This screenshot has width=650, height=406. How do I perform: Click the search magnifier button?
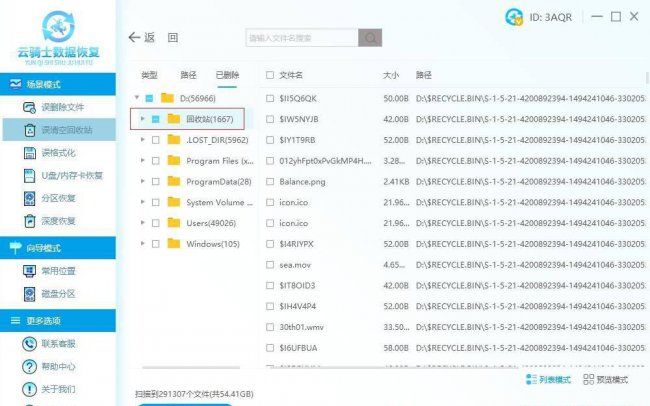370,38
